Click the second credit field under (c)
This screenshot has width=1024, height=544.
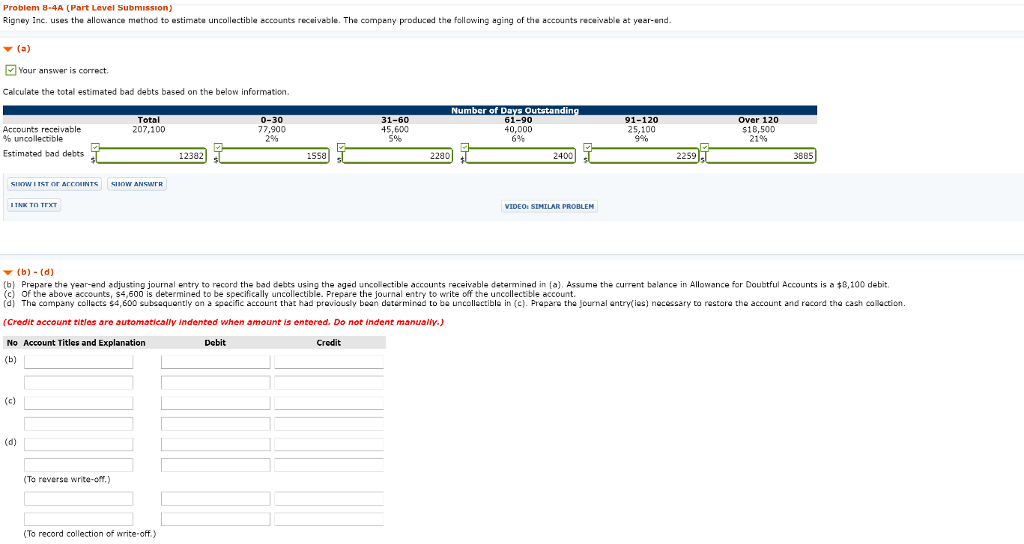tap(329, 424)
